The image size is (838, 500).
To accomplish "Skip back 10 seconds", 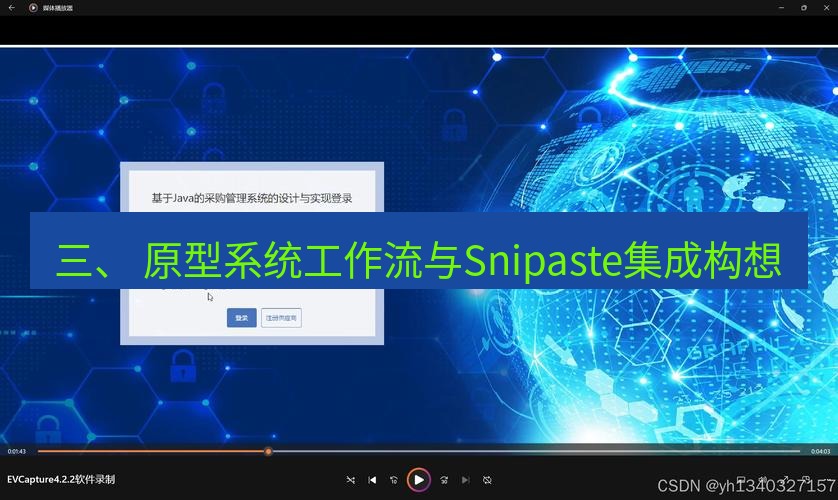I will [394, 480].
